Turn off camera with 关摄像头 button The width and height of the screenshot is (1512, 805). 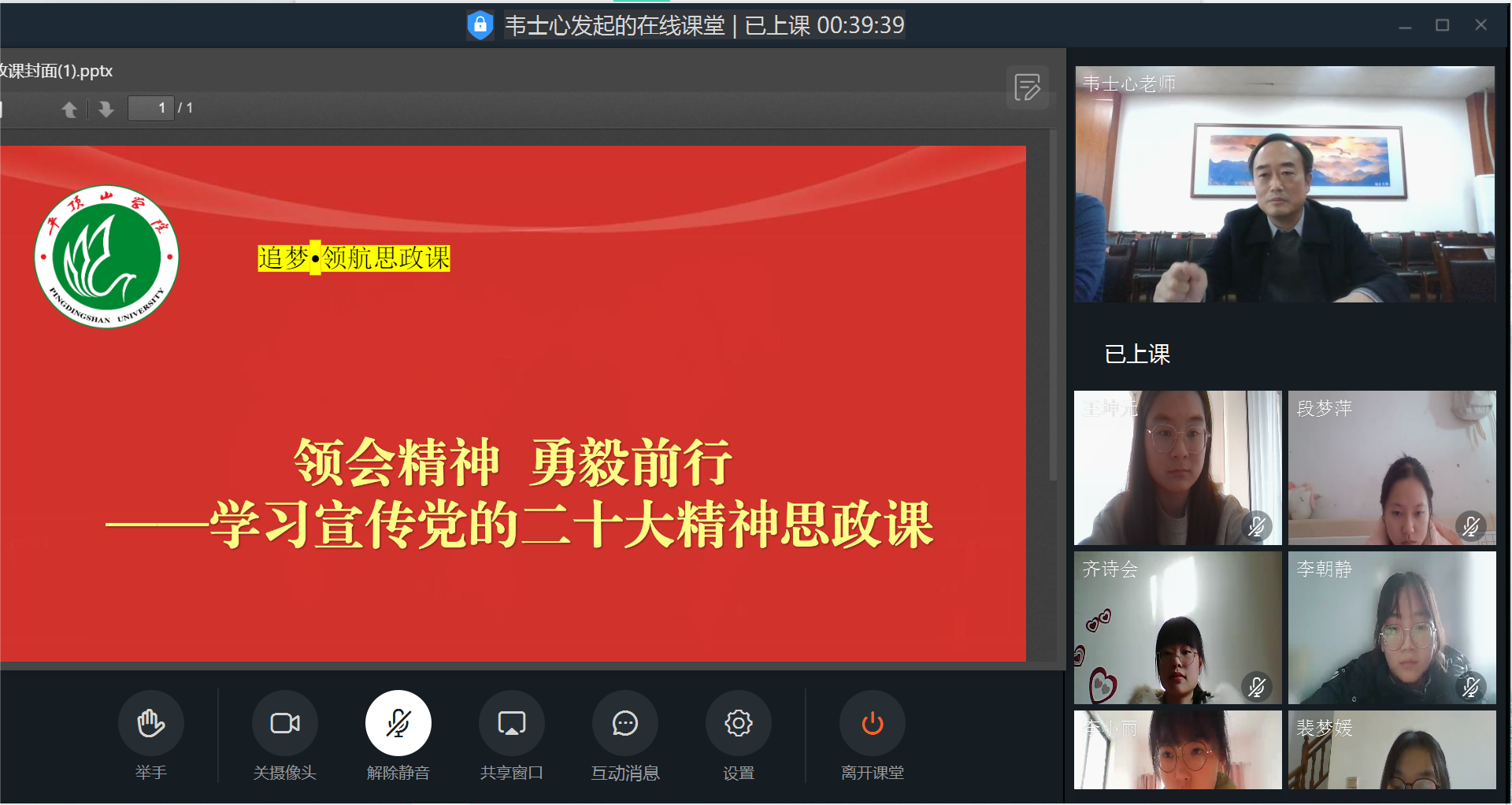click(284, 723)
